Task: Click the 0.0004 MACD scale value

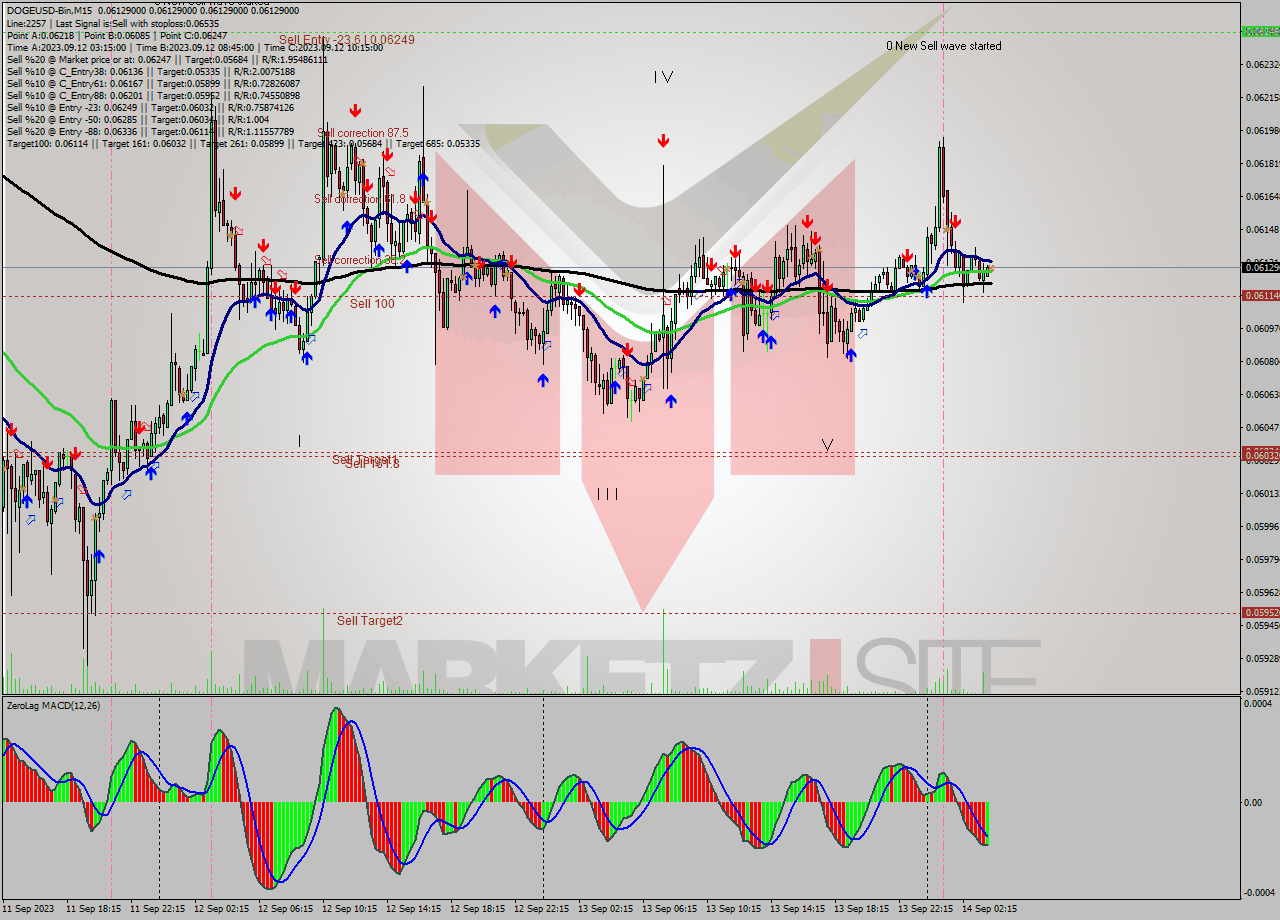Action: [x=1258, y=704]
